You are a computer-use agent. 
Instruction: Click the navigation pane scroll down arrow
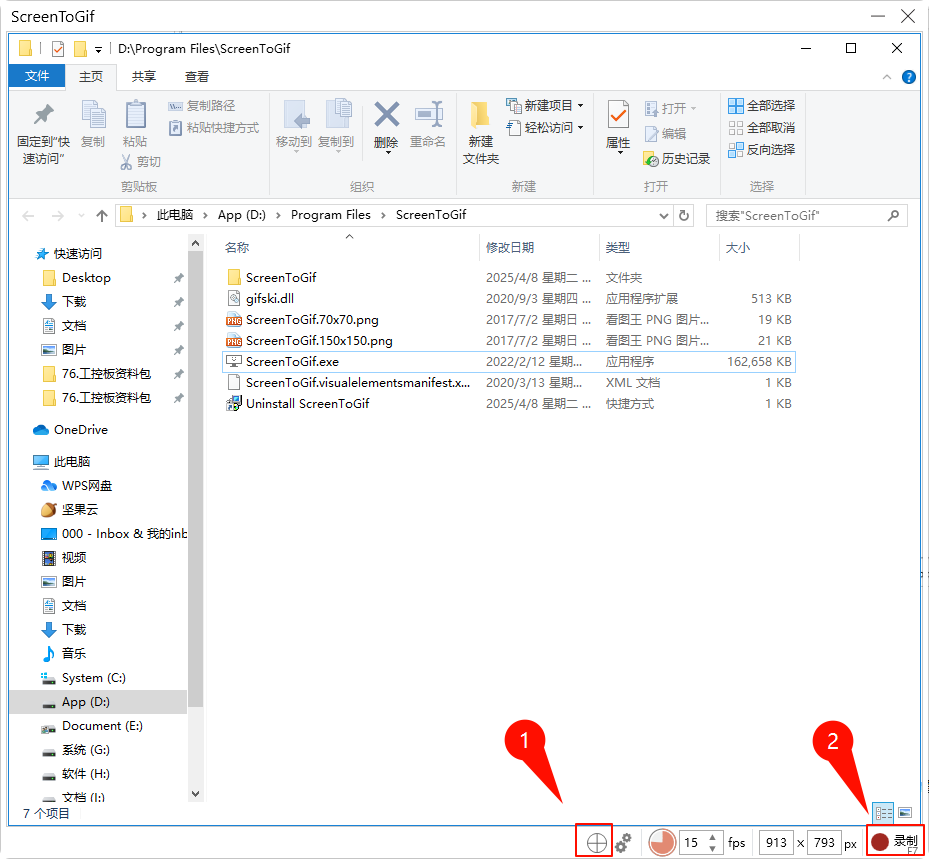tap(196, 794)
